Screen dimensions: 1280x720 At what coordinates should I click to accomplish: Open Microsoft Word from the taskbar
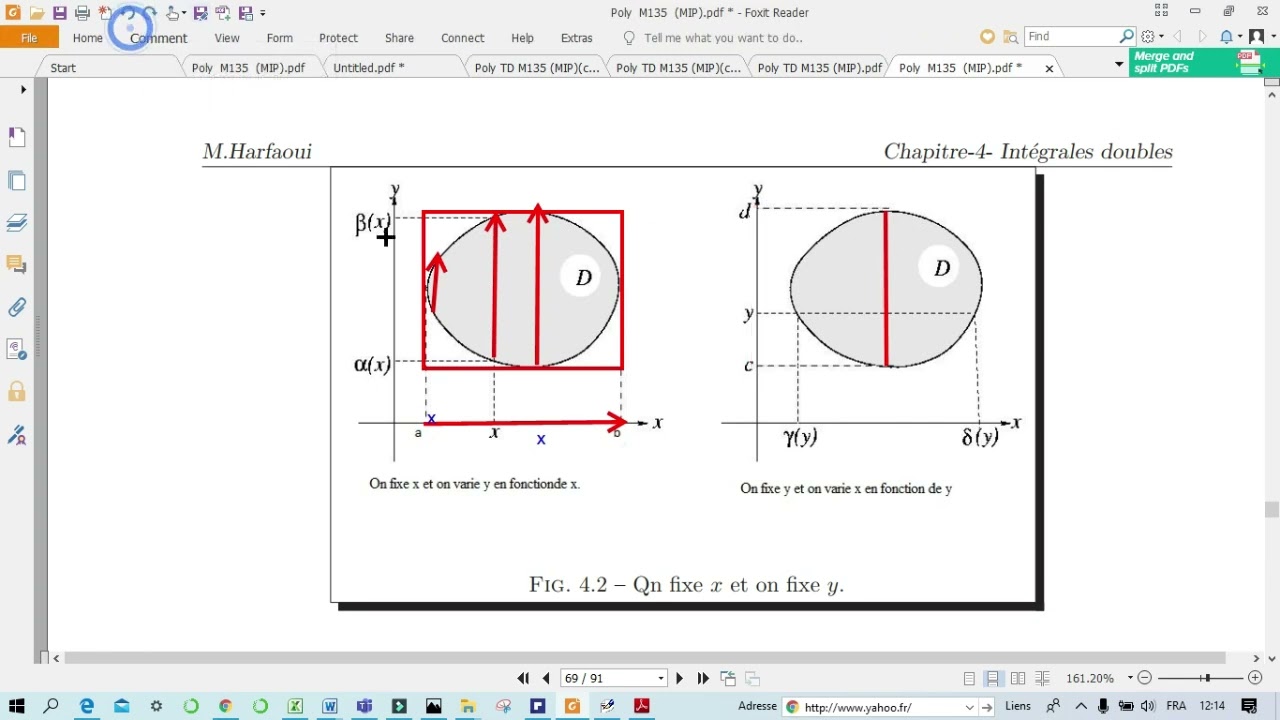tap(329, 706)
